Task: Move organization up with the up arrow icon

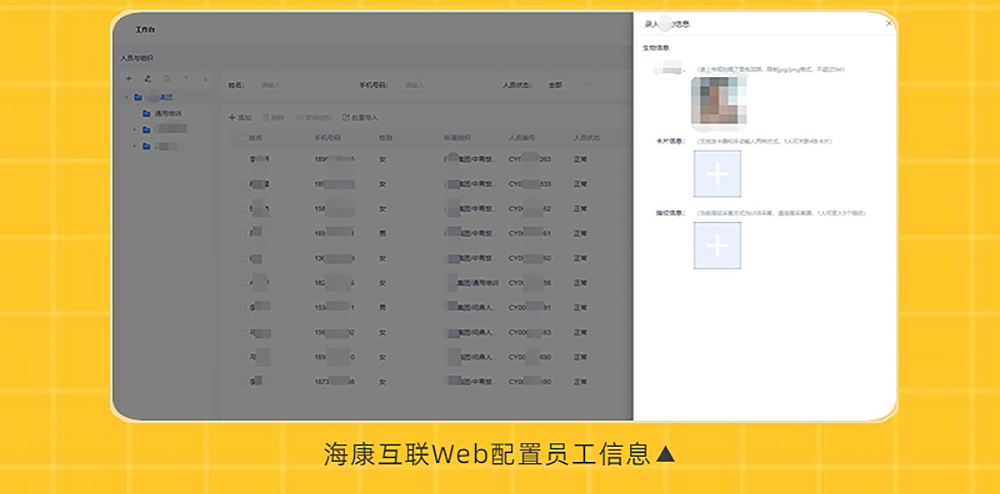Action: click(186, 78)
